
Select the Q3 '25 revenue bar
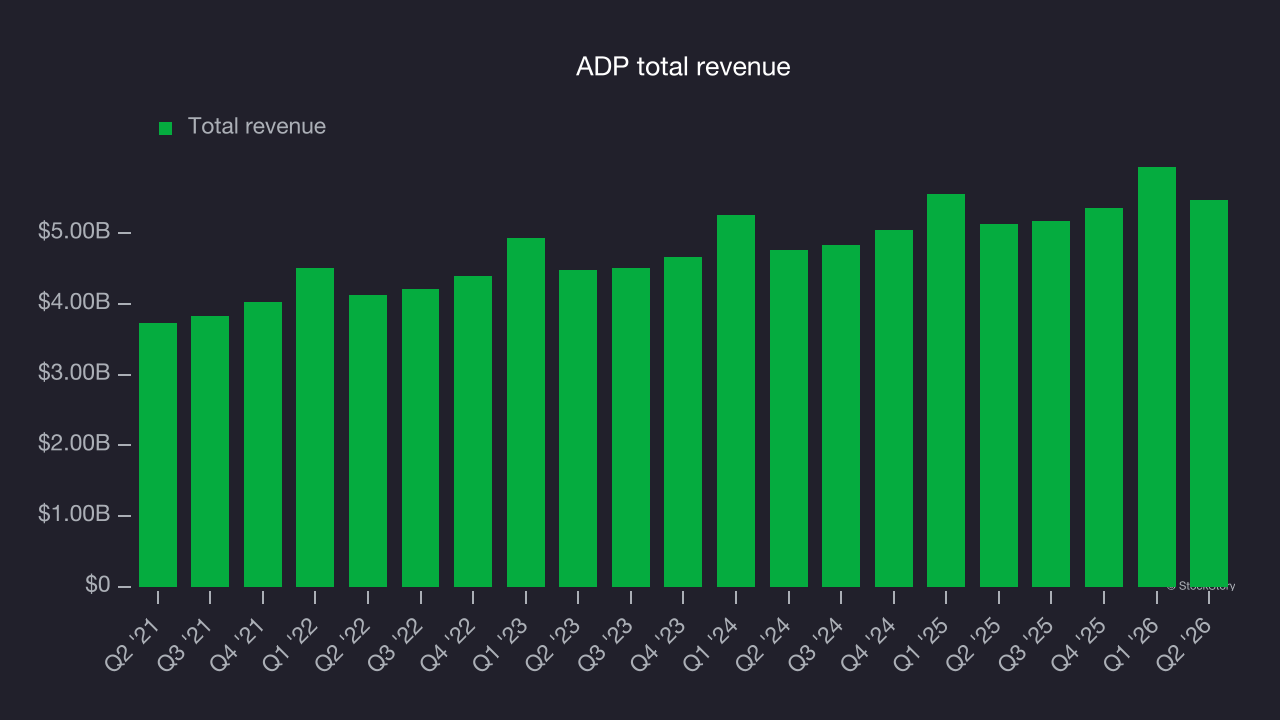1051,404
